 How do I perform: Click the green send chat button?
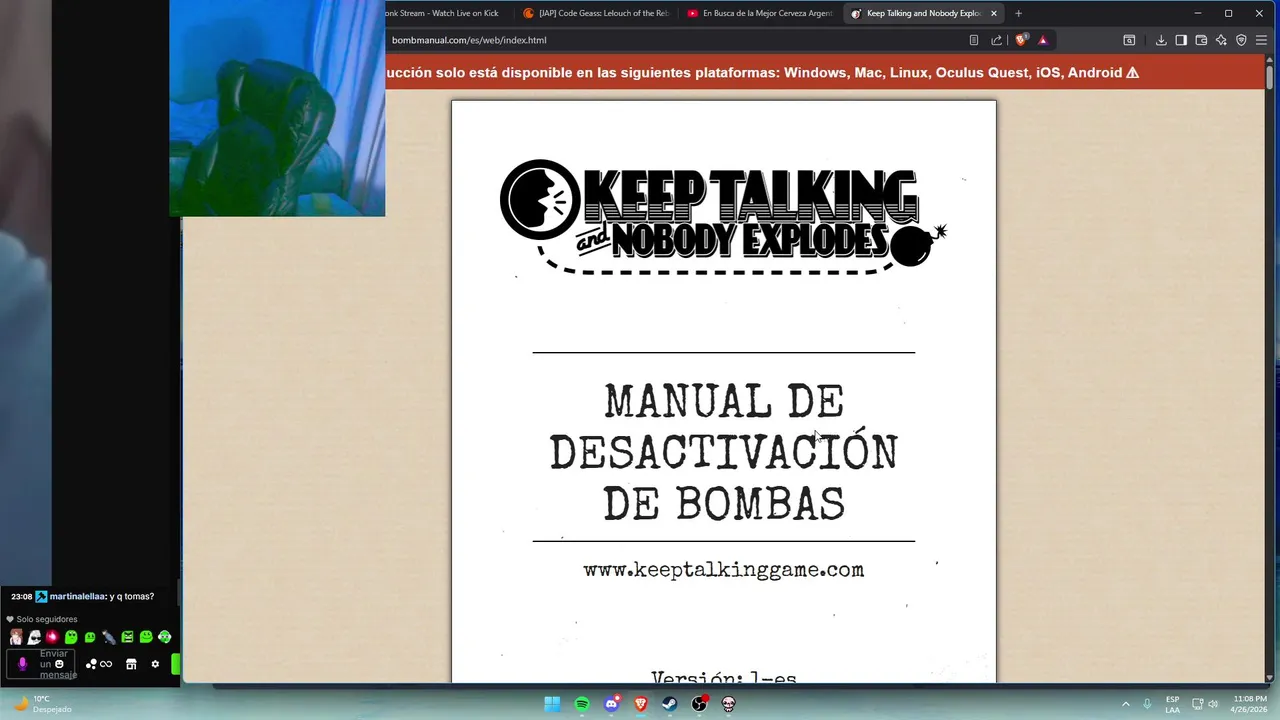[x=176, y=664]
